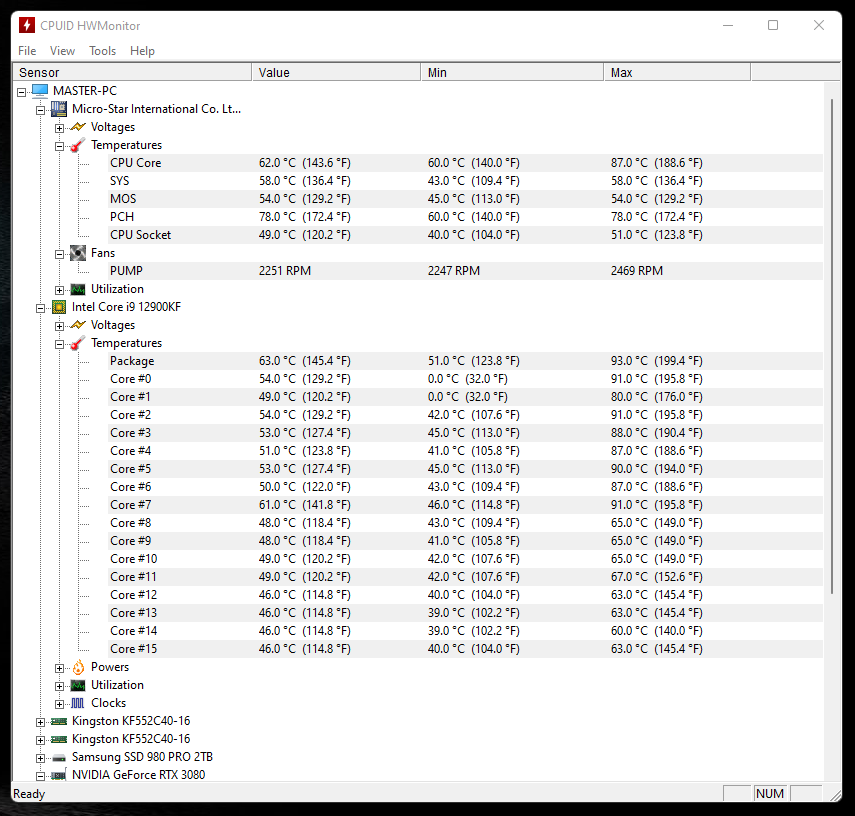The width and height of the screenshot is (855, 816).
Task: Expand the first Kingston KF552C40-16 node
Action: (40, 722)
